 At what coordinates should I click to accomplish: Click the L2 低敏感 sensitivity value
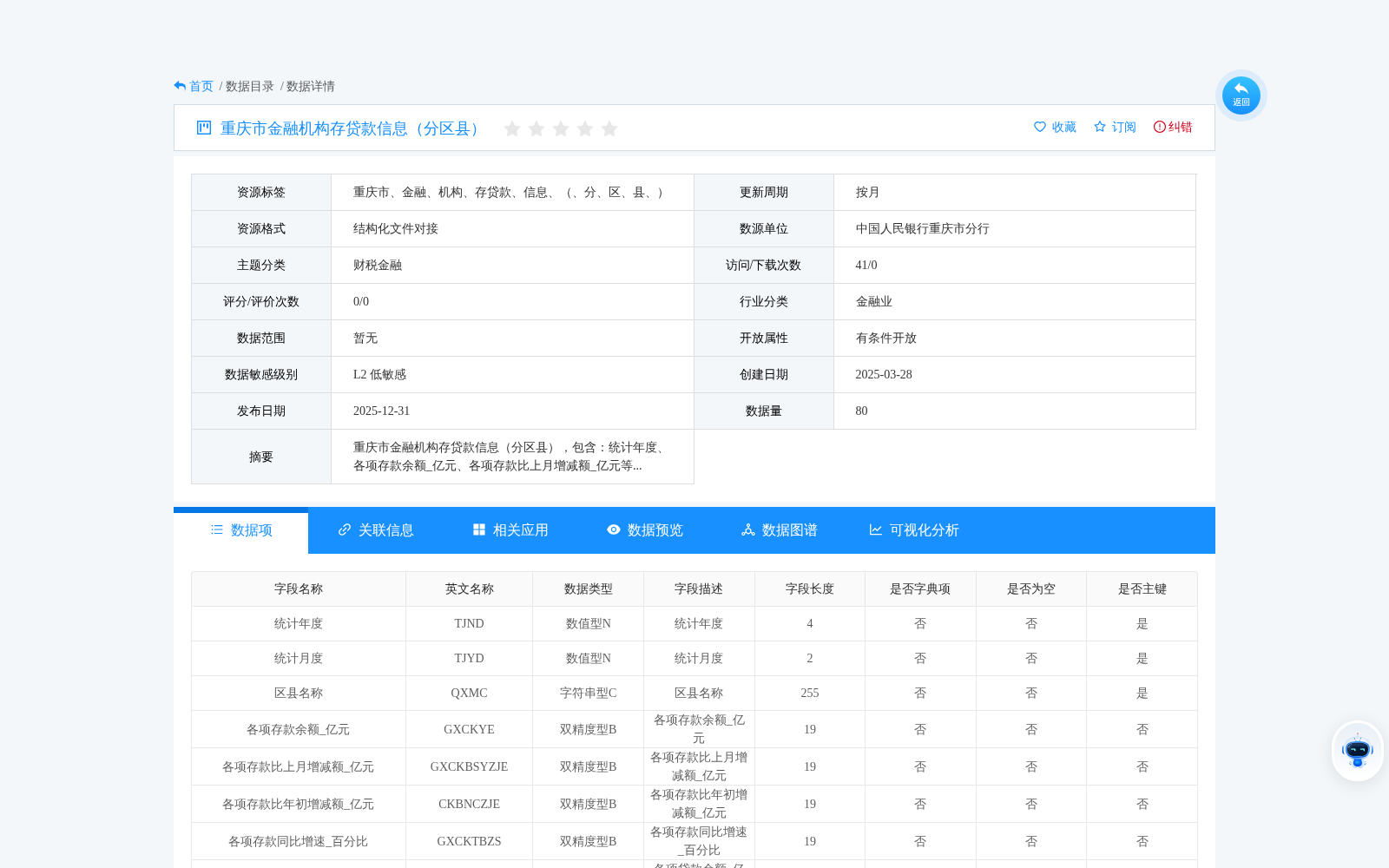[379, 375]
